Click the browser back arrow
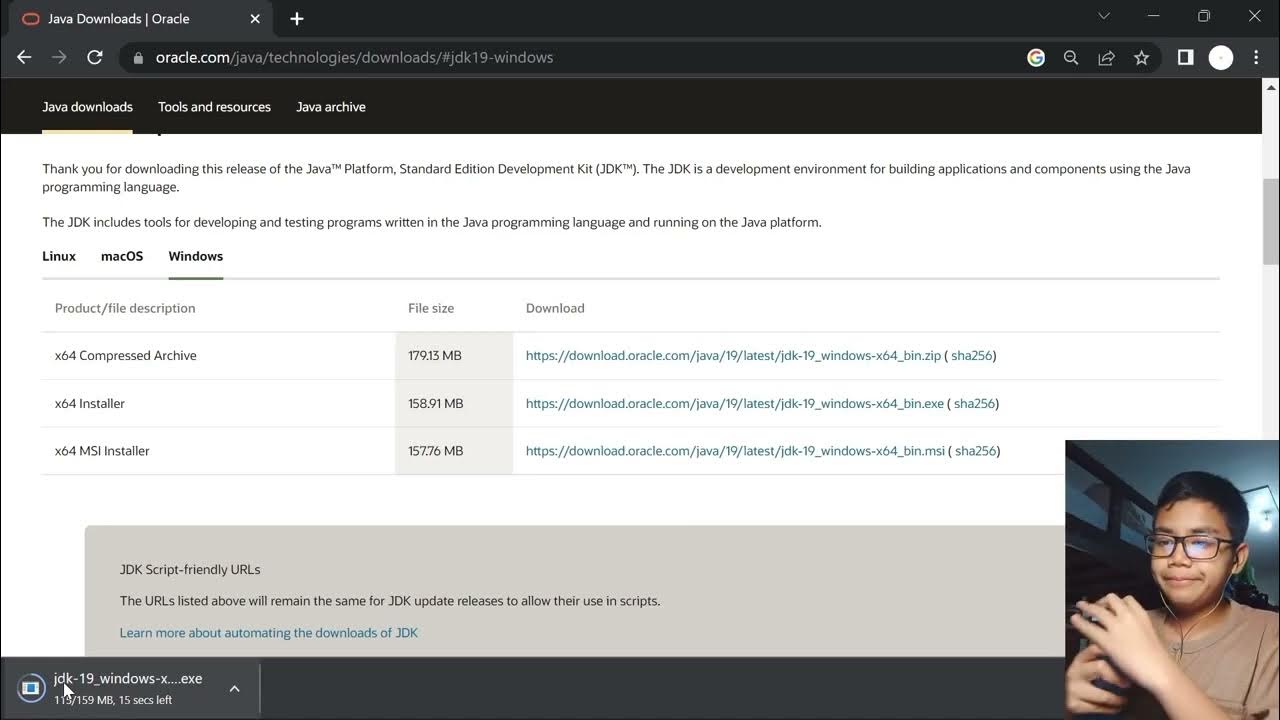The width and height of the screenshot is (1280, 720). click(24, 58)
